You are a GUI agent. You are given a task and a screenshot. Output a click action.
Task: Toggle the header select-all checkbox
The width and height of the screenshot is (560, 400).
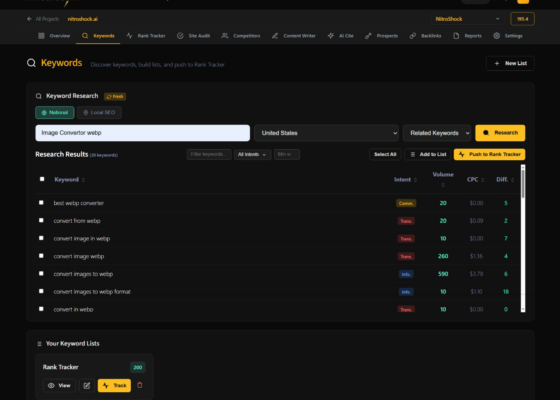tap(42, 179)
